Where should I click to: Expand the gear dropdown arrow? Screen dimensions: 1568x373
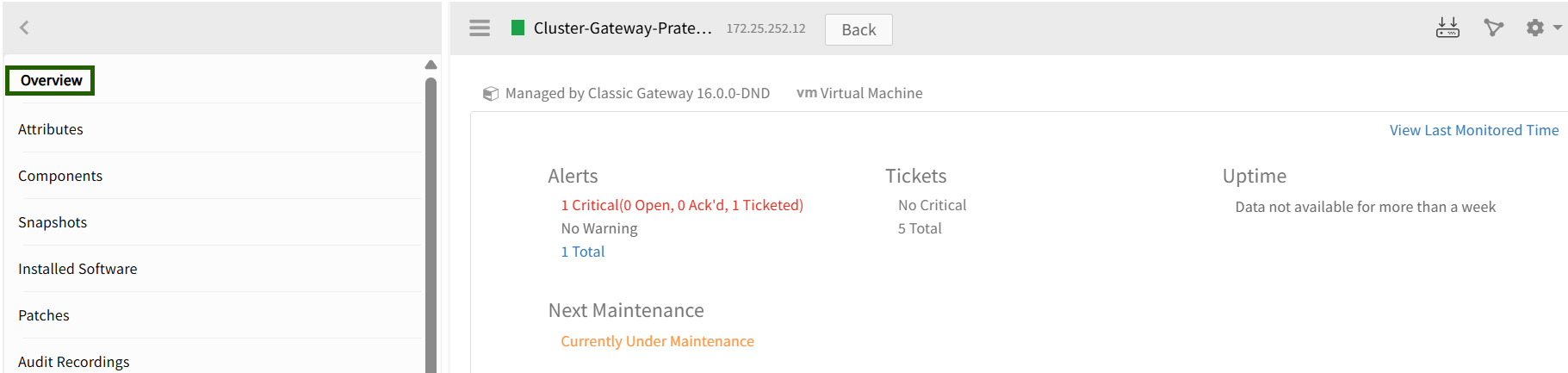point(1557,28)
